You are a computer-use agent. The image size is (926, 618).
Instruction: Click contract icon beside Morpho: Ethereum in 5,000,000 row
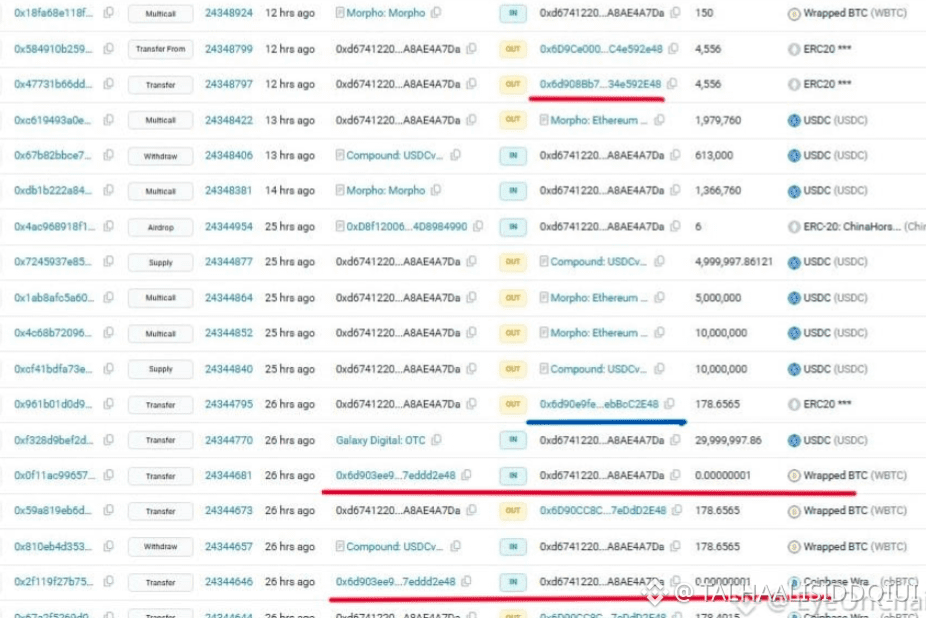544,297
